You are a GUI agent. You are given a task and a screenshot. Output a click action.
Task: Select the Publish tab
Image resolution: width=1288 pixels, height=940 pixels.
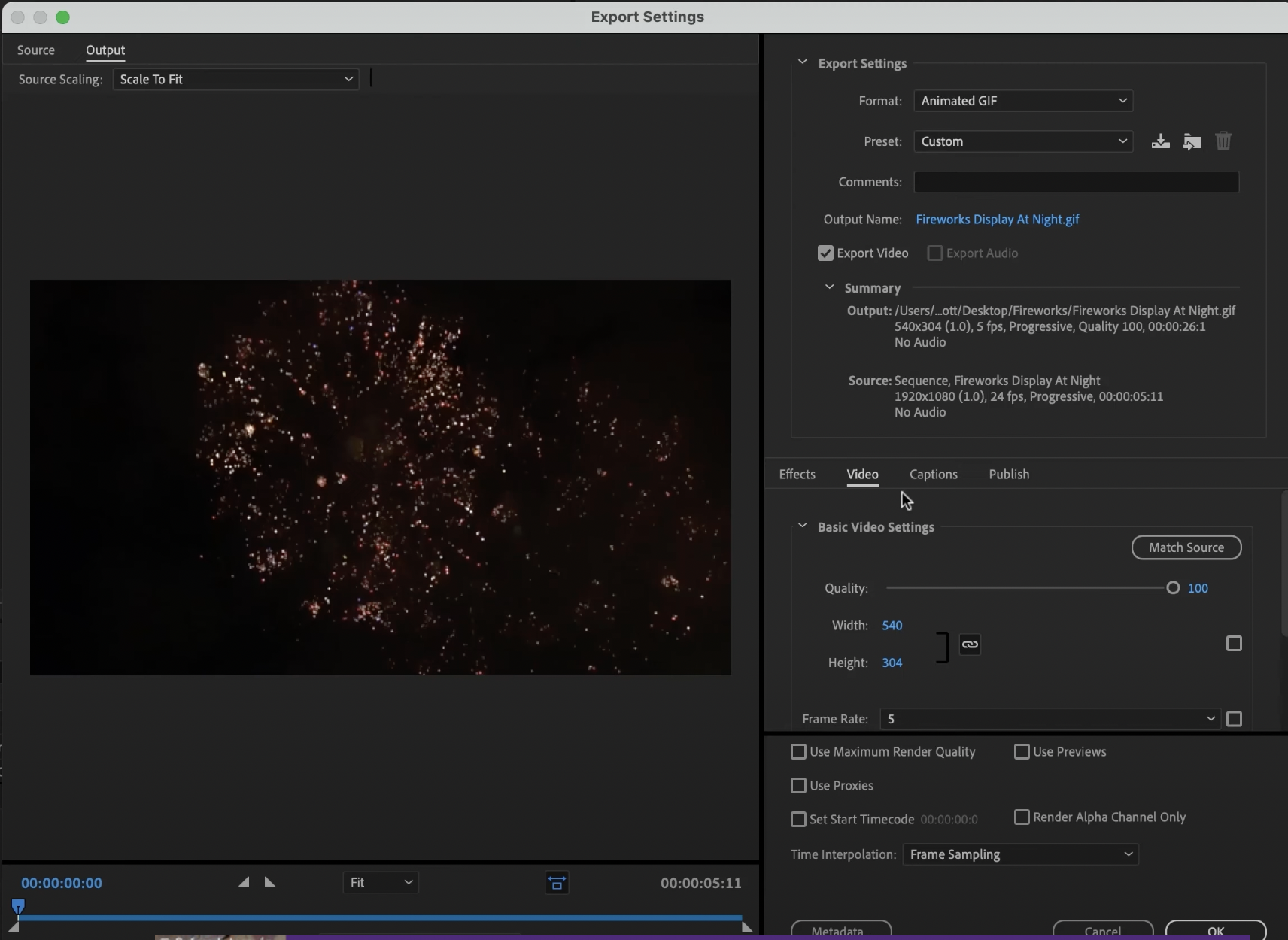[x=1008, y=475]
